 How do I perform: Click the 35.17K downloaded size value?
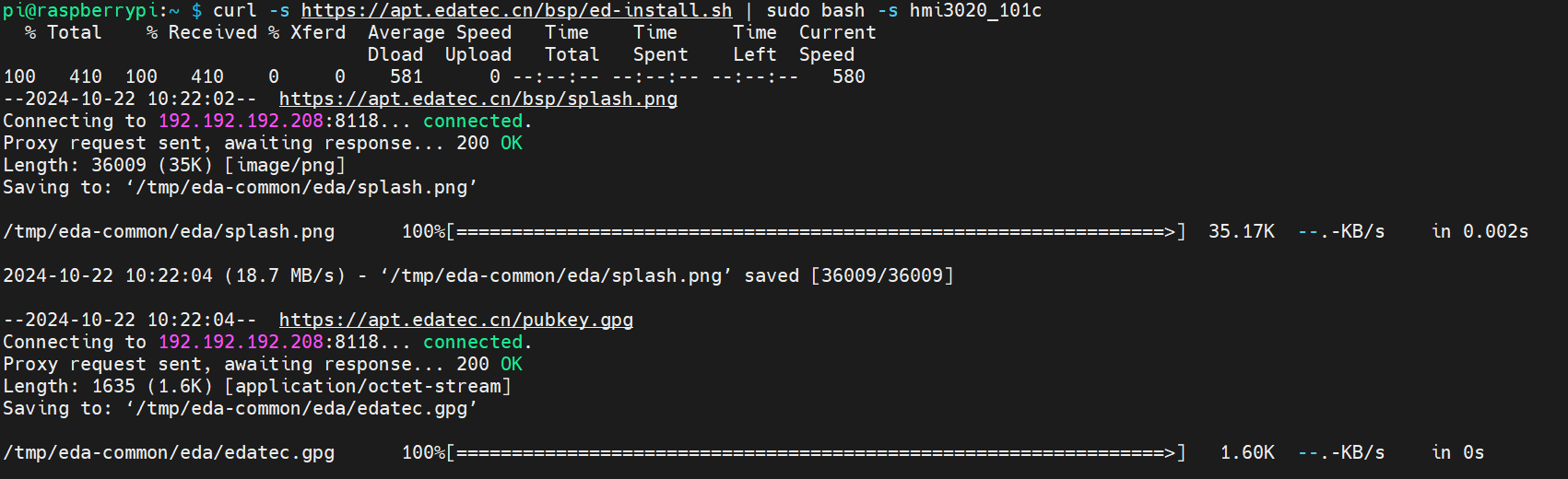(1241, 232)
